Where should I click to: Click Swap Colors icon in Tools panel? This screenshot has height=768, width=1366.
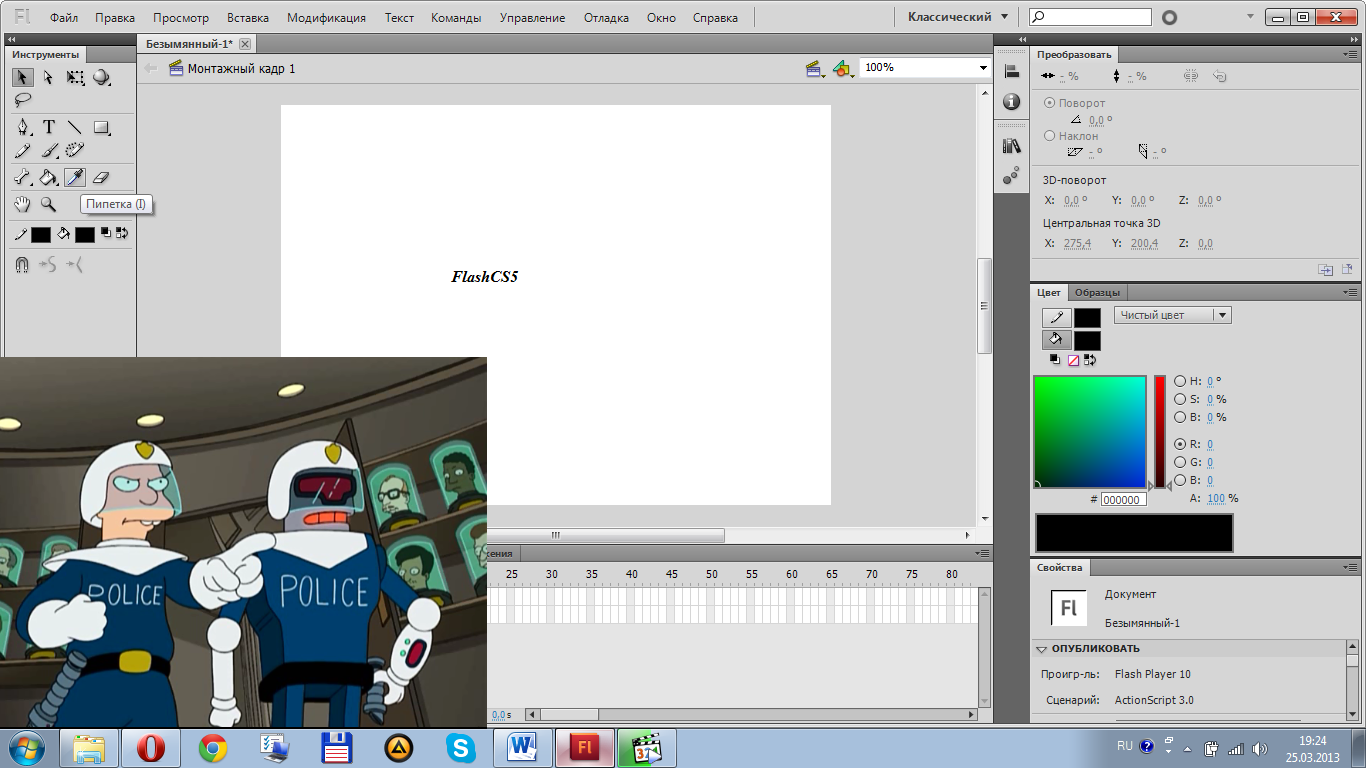(122, 233)
